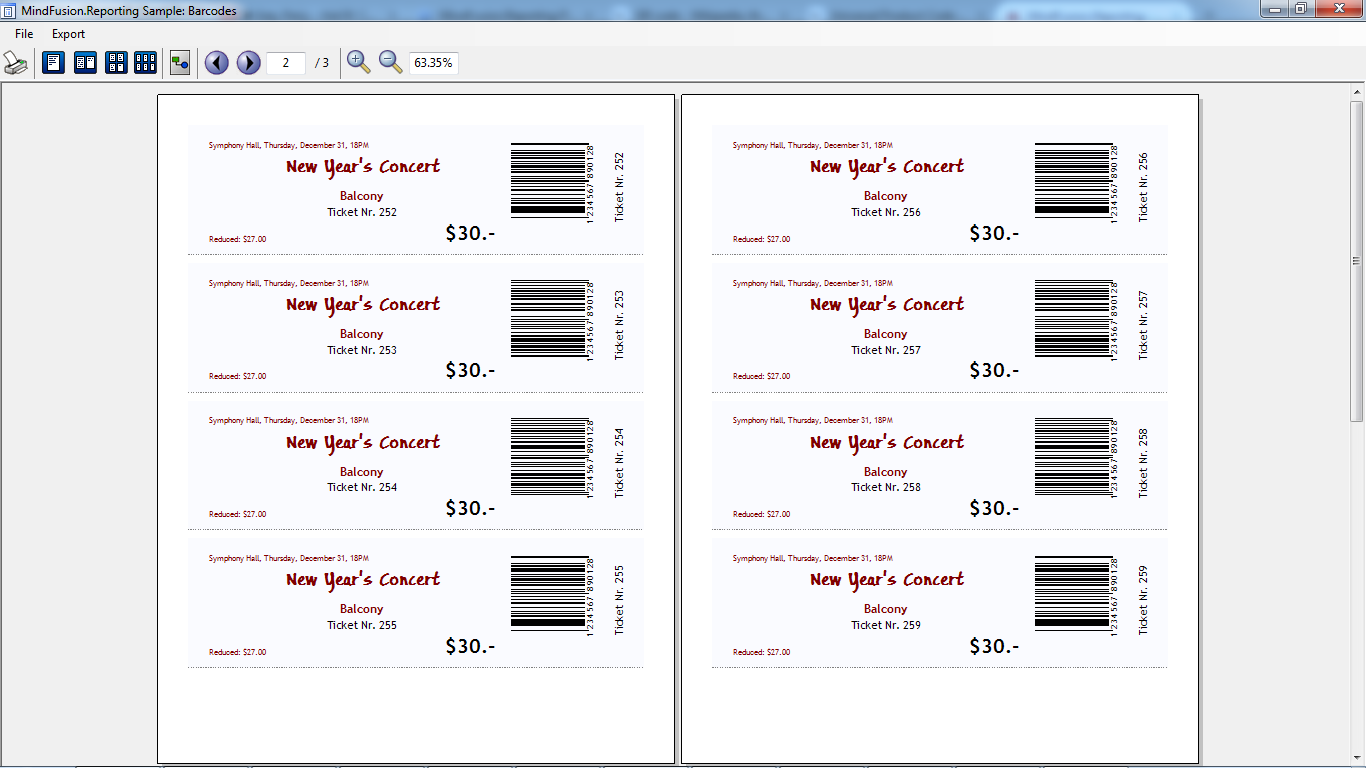Viewport: 1366px width, 768px height.
Task: Advance to the next page
Action: point(248,63)
